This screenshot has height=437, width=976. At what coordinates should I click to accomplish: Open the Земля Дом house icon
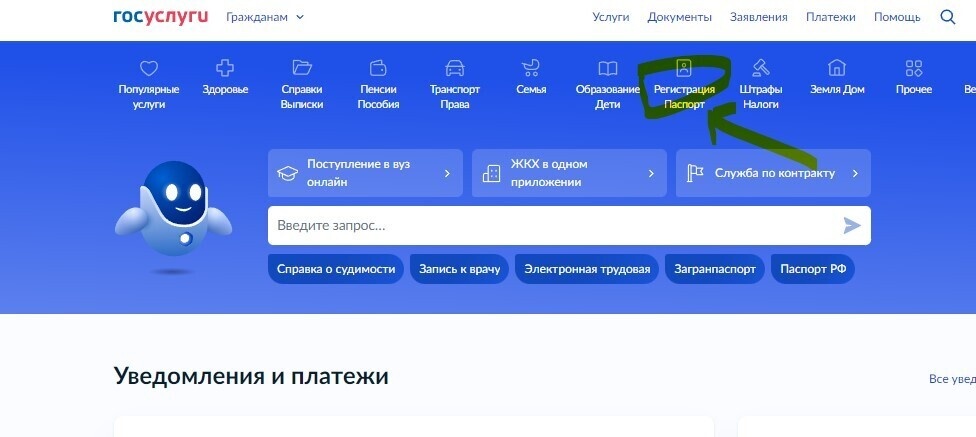(x=837, y=67)
